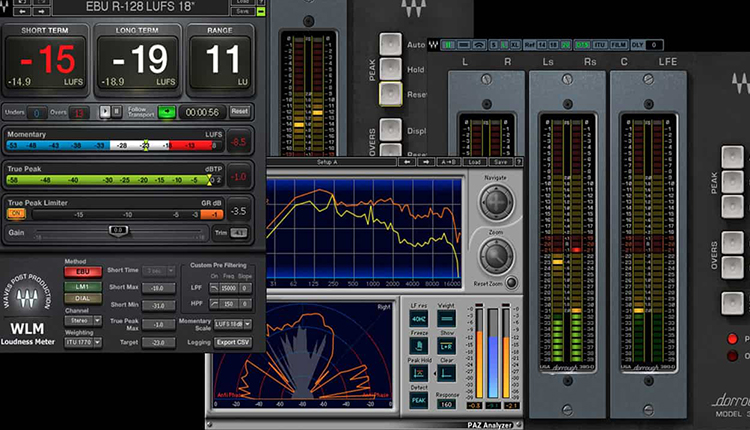Change the PAZ Weight setting

(x=446, y=319)
